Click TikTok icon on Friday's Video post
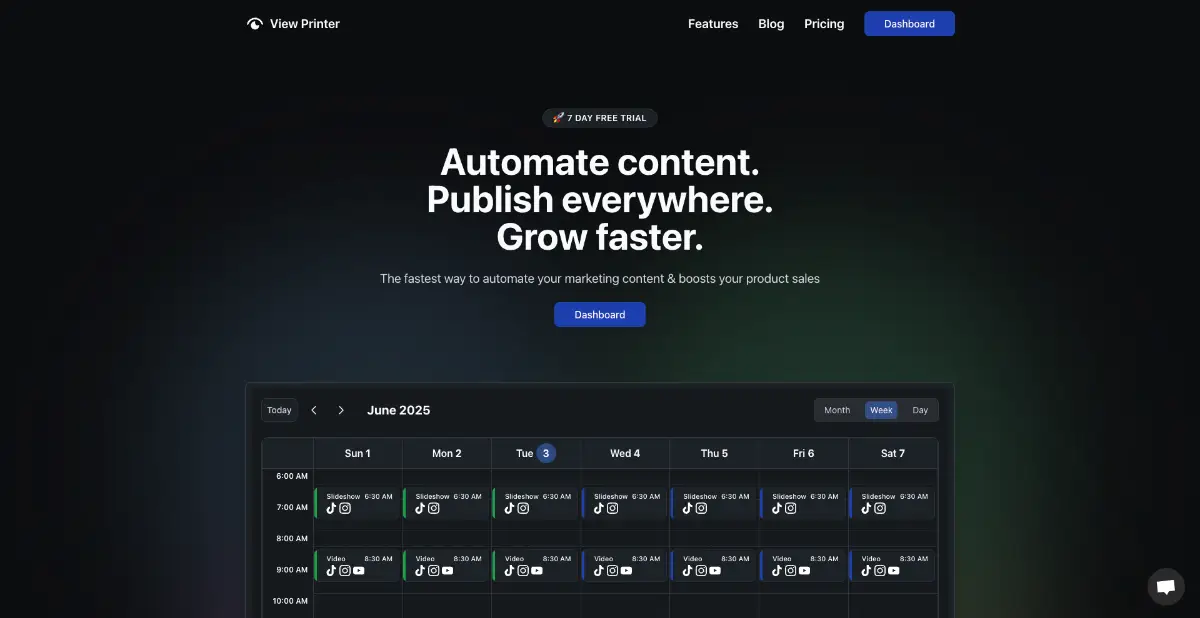This screenshot has height=618, width=1200. (777, 571)
